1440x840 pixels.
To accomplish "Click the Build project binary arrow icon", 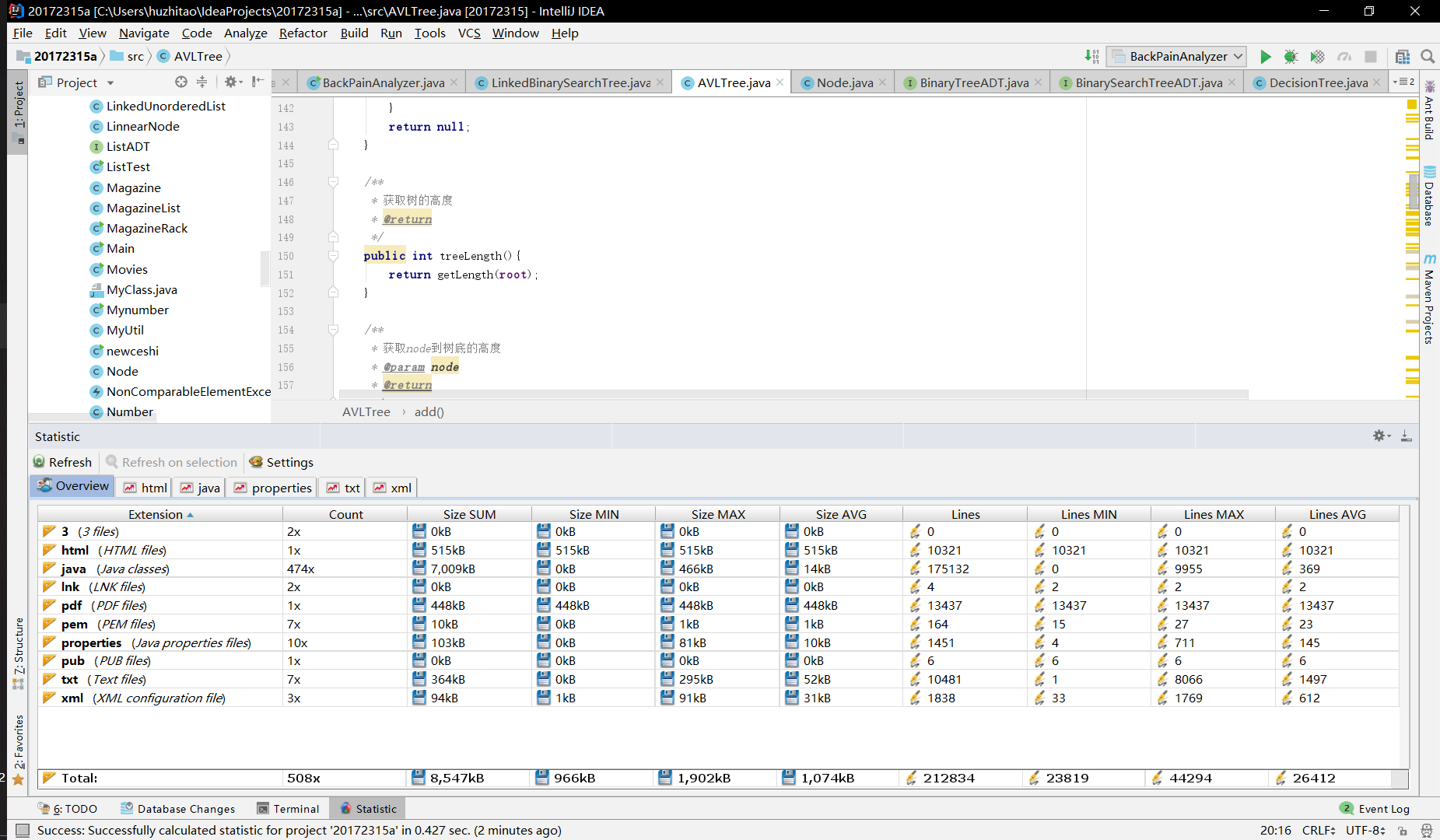I will pos(1091,56).
